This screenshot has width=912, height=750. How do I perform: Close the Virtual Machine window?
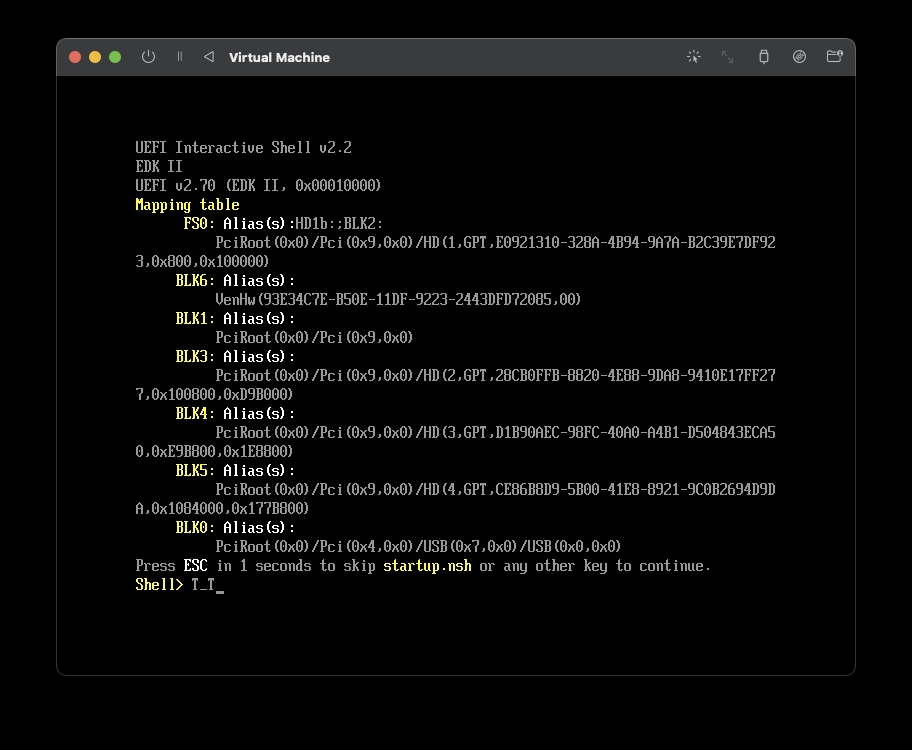[75, 57]
